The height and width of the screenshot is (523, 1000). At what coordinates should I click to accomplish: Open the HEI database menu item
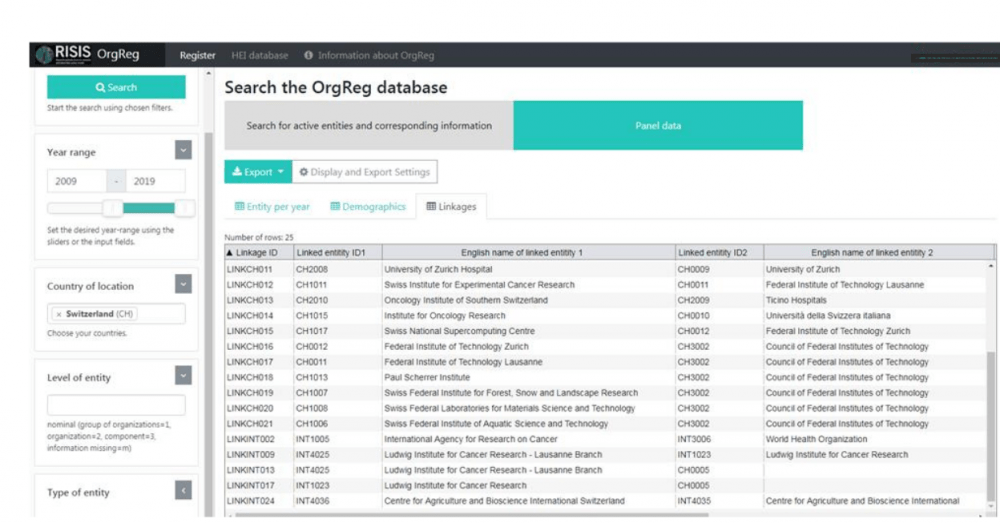pos(260,55)
